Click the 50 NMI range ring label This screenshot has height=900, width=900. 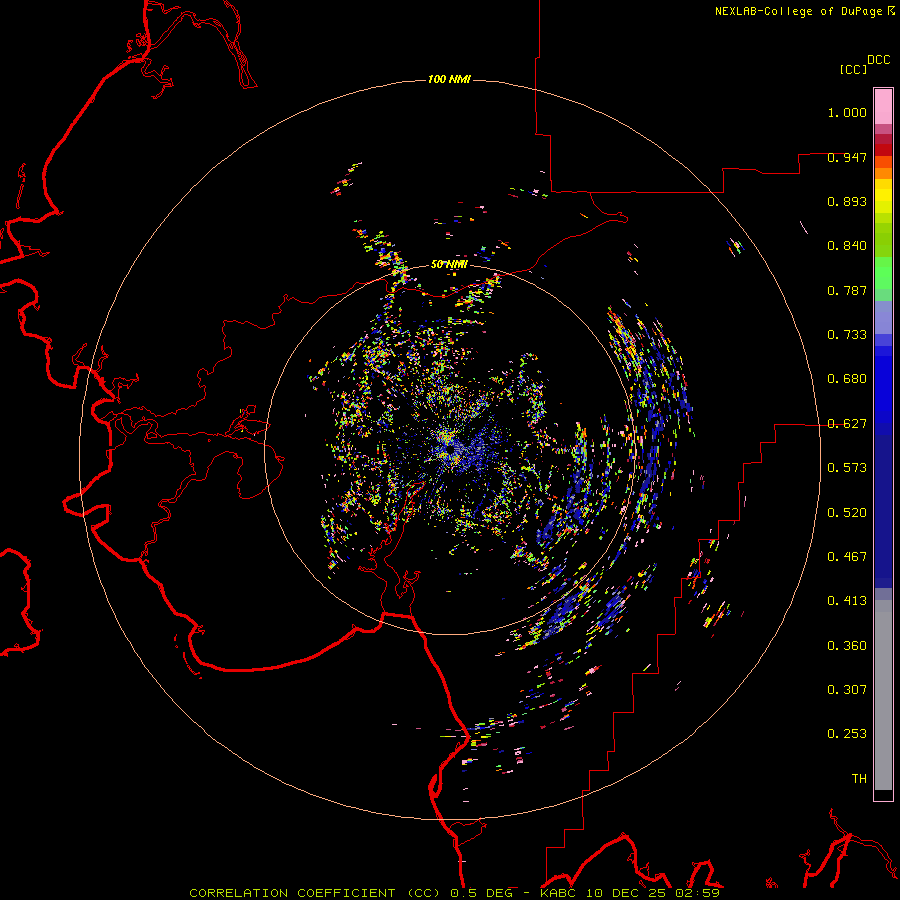click(x=449, y=264)
